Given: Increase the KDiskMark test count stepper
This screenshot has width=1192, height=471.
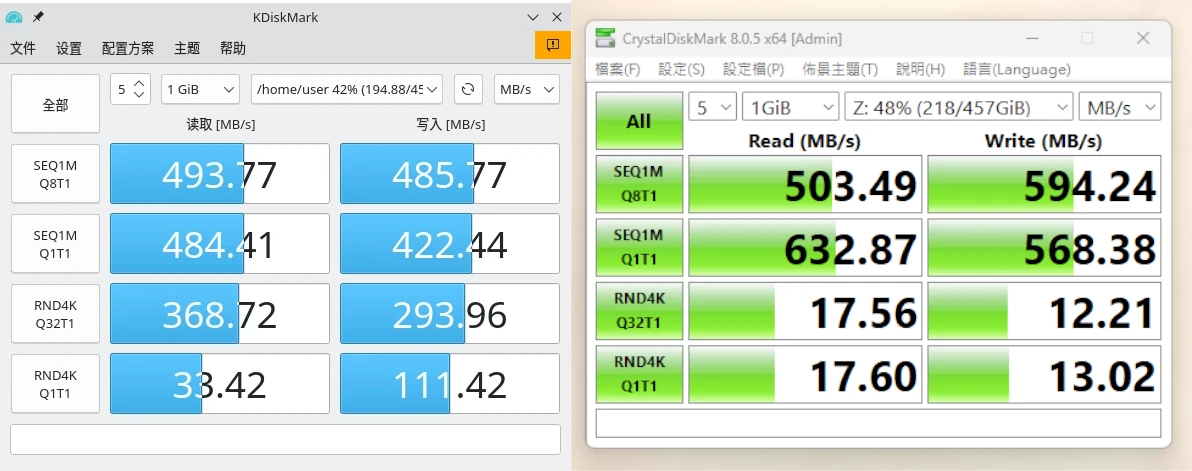Looking at the screenshot, I should tap(140, 83).
